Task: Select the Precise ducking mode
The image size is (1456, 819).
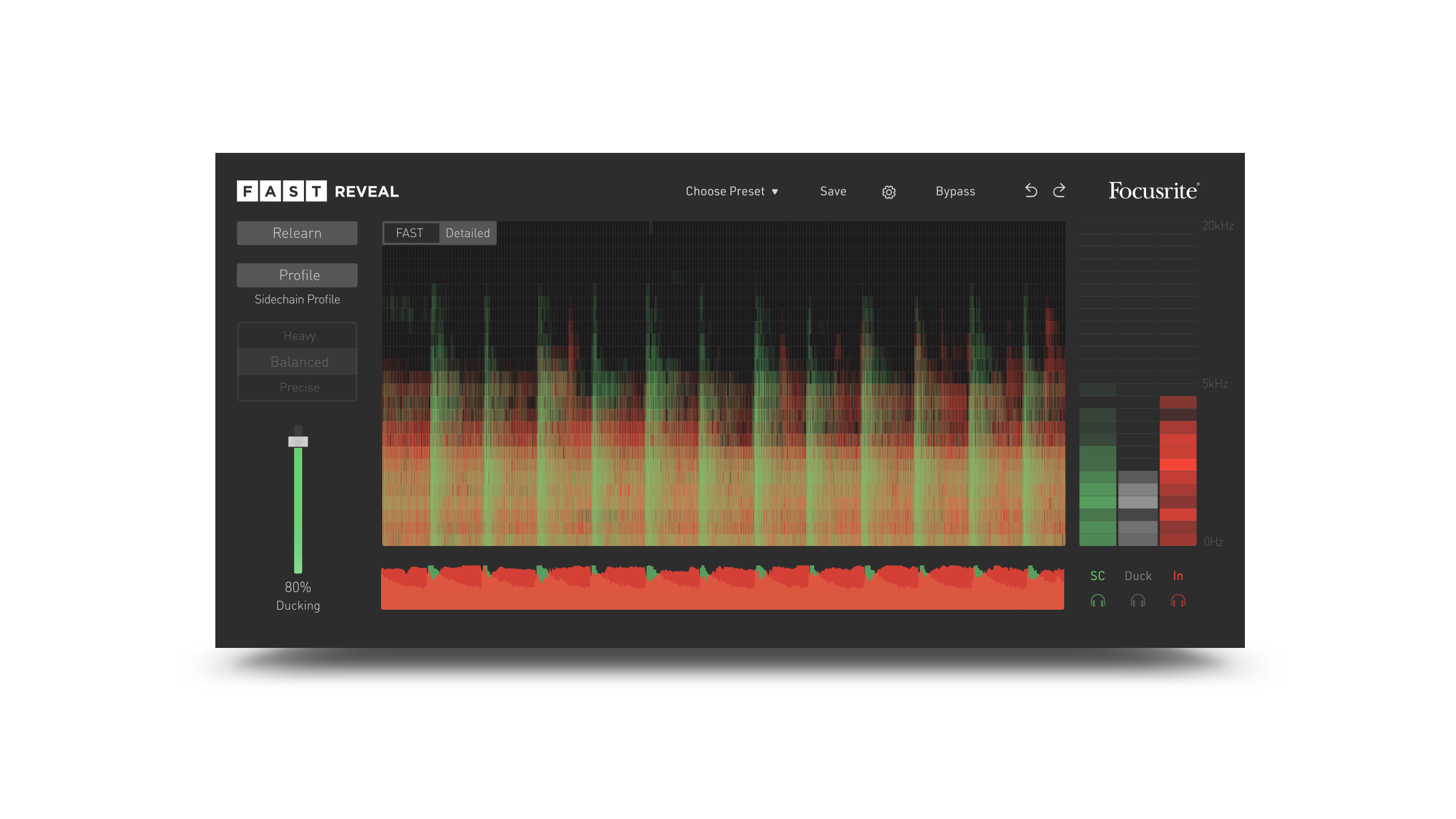Action: 299,387
